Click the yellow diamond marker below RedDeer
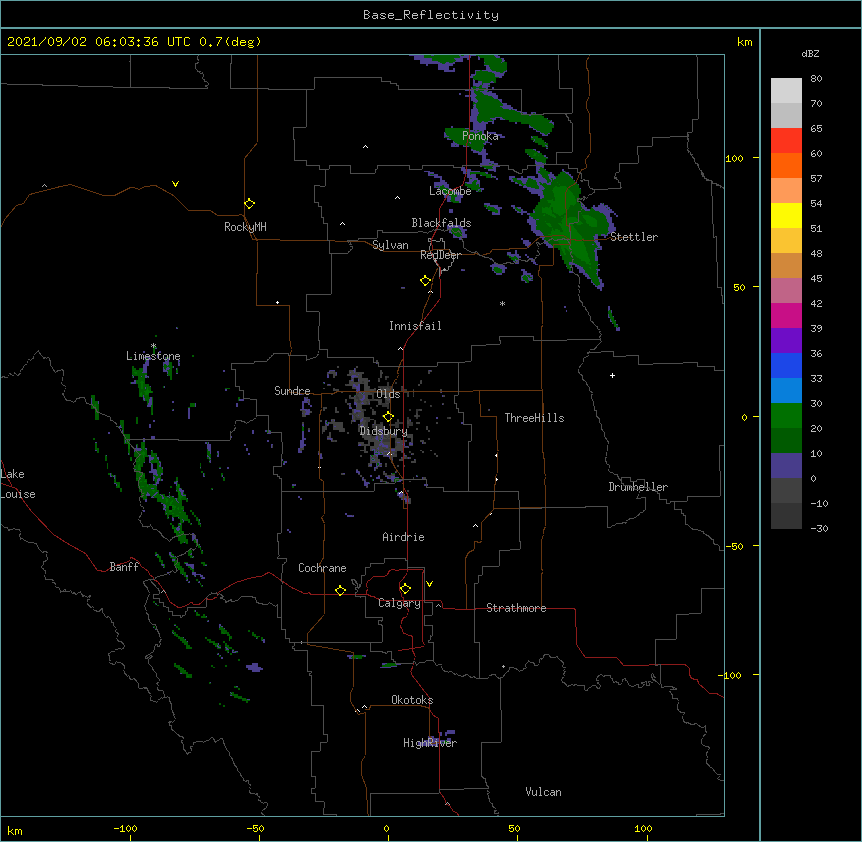 (425, 281)
